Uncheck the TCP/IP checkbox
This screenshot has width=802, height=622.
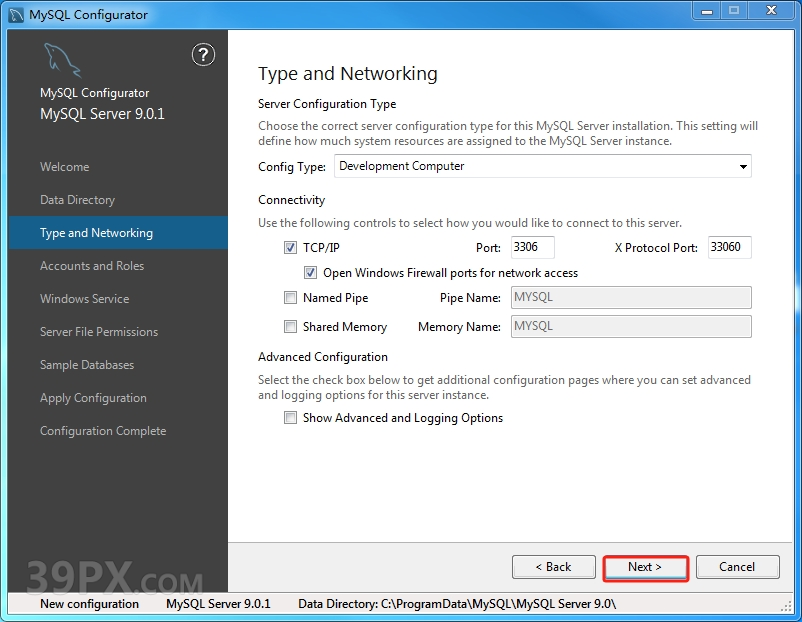[291, 247]
